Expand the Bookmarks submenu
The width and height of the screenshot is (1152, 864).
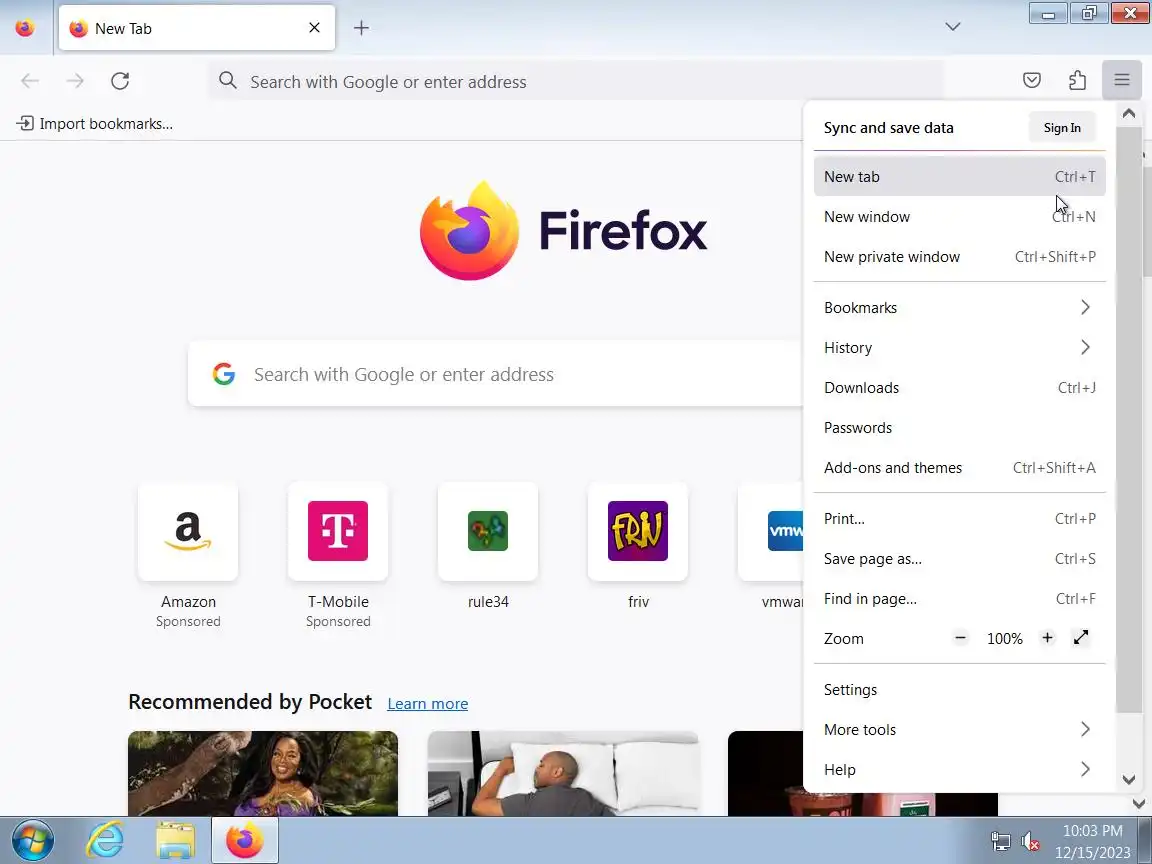tap(960, 307)
